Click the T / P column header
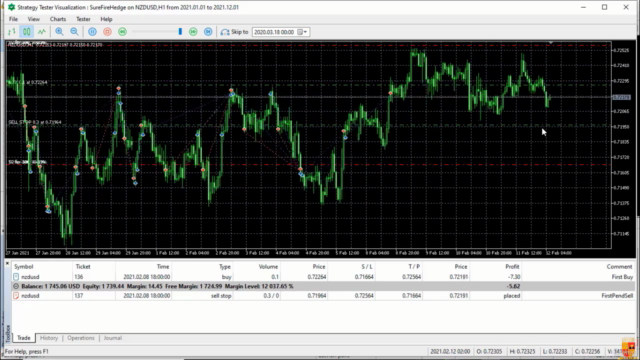Viewport: 640px width, 360px height. point(414,267)
